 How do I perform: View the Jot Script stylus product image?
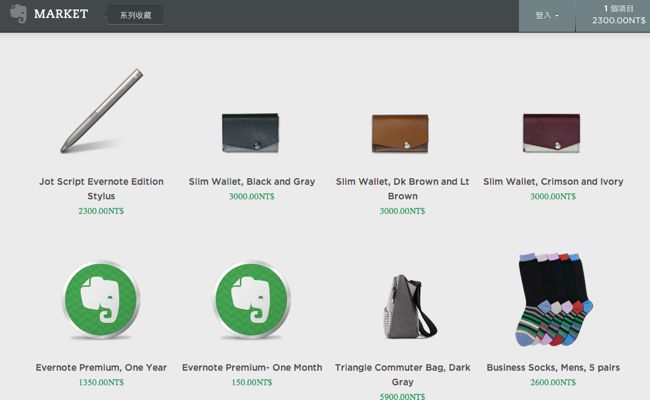point(102,111)
